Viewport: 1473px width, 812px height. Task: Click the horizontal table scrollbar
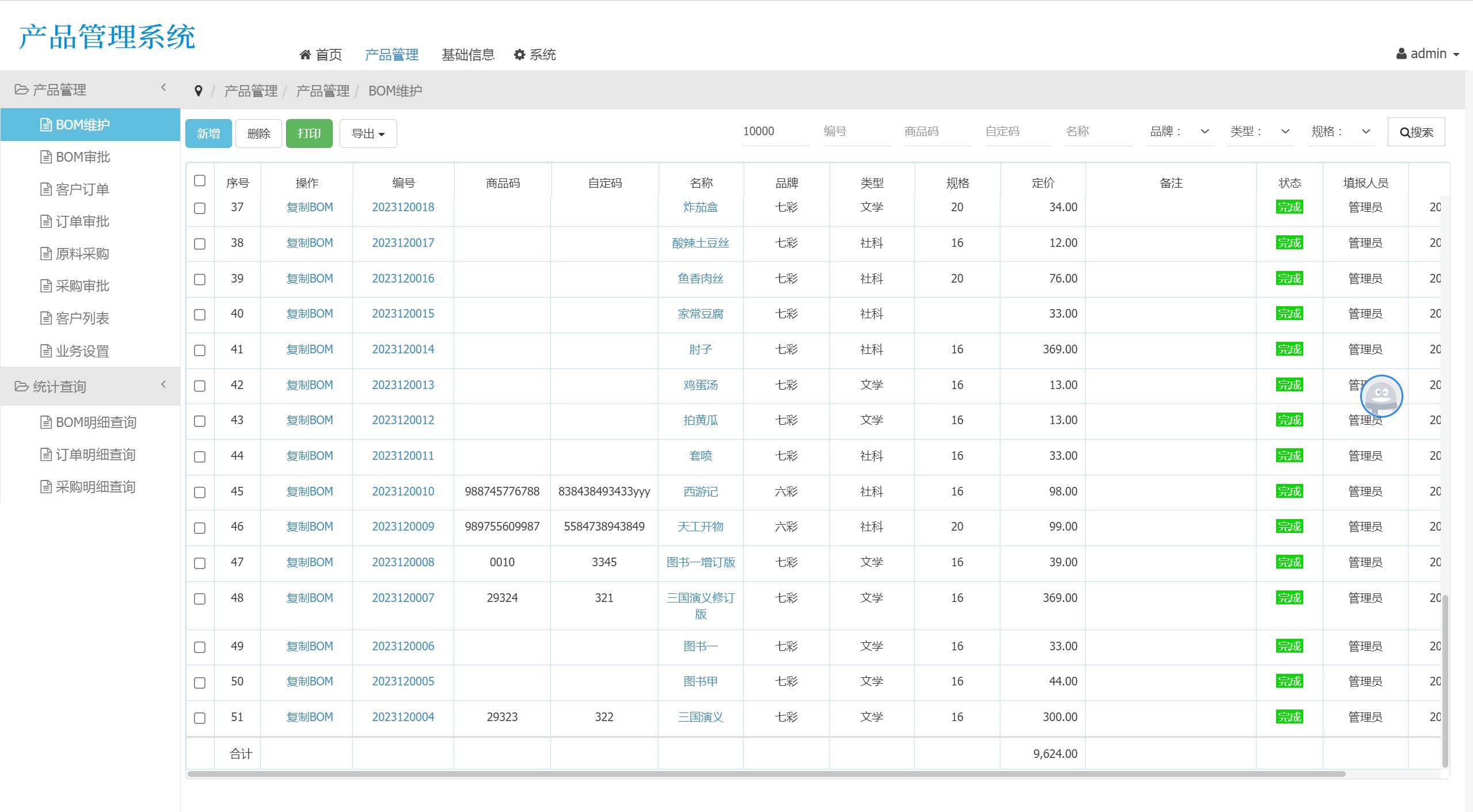click(x=766, y=774)
